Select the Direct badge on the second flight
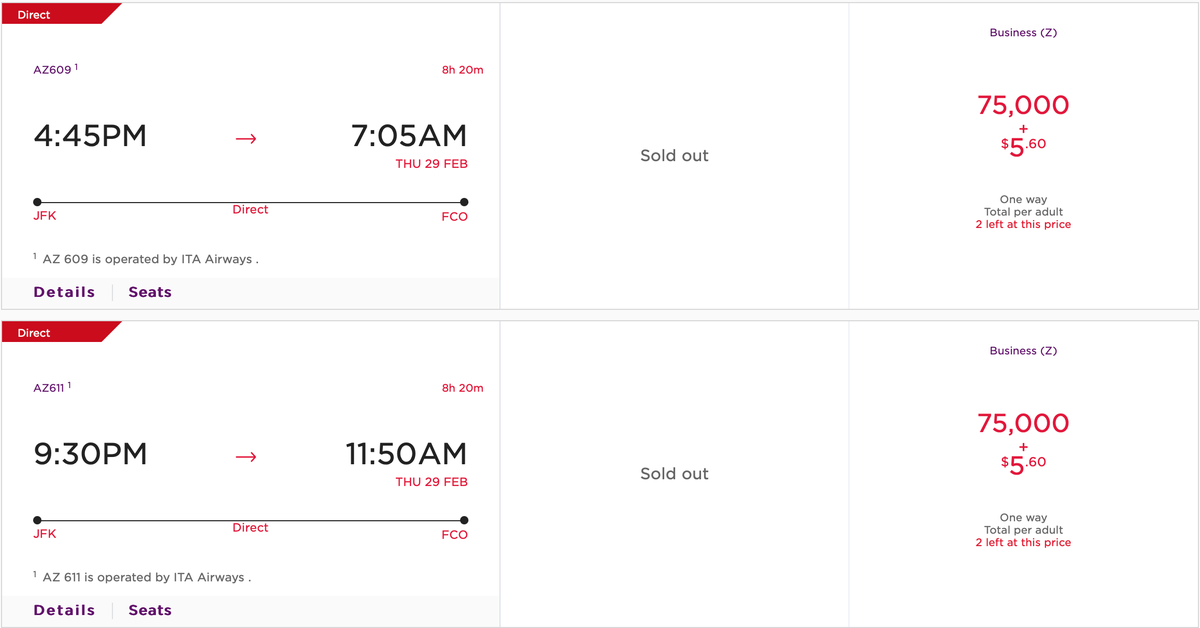This screenshot has height=628, width=1200. tap(32, 331)
